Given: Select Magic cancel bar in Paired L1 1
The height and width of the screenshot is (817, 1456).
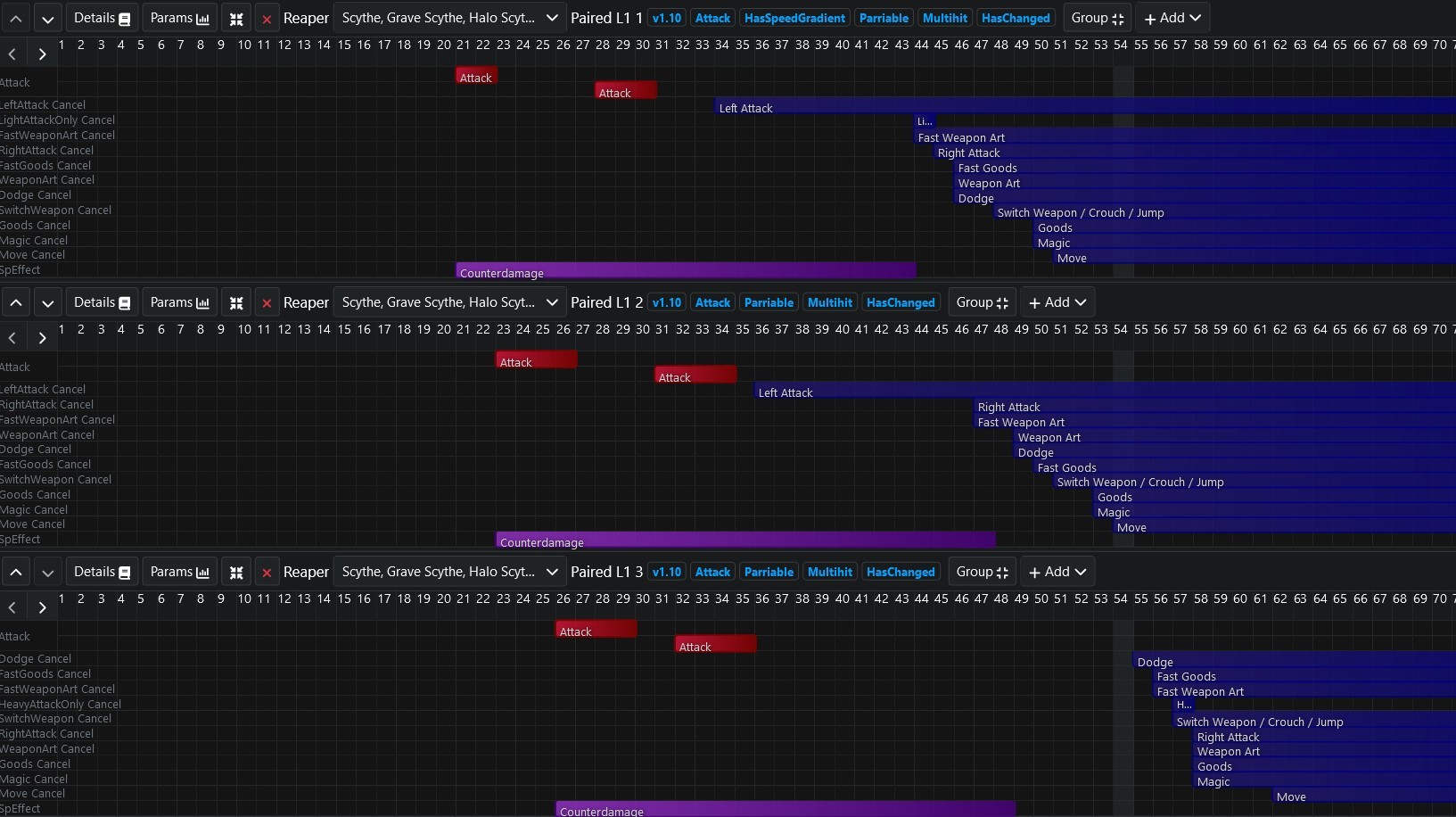Looking at the screenshot, I should (1245, 243).
